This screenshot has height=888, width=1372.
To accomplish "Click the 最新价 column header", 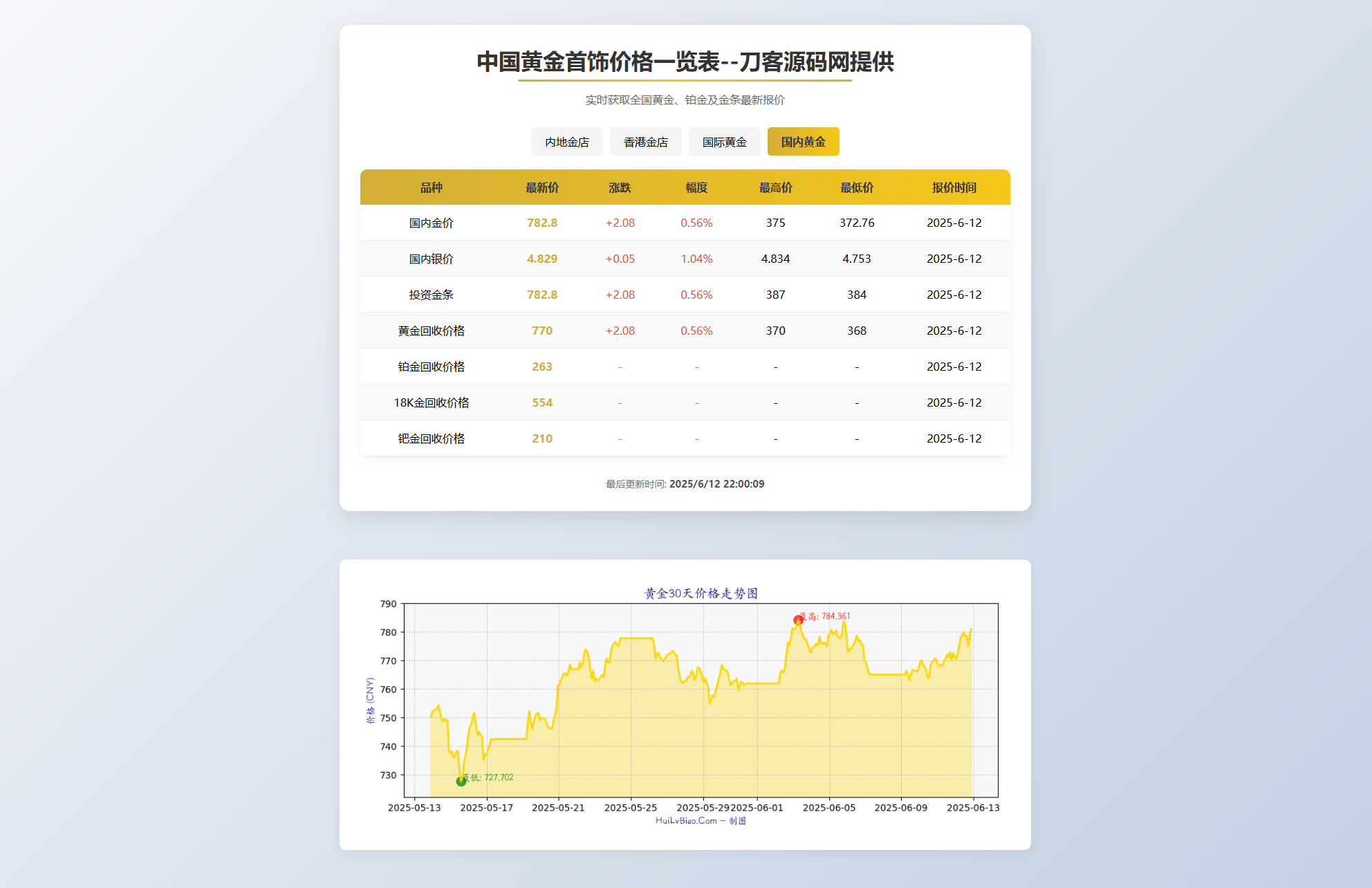I will (x=541, y=187).
